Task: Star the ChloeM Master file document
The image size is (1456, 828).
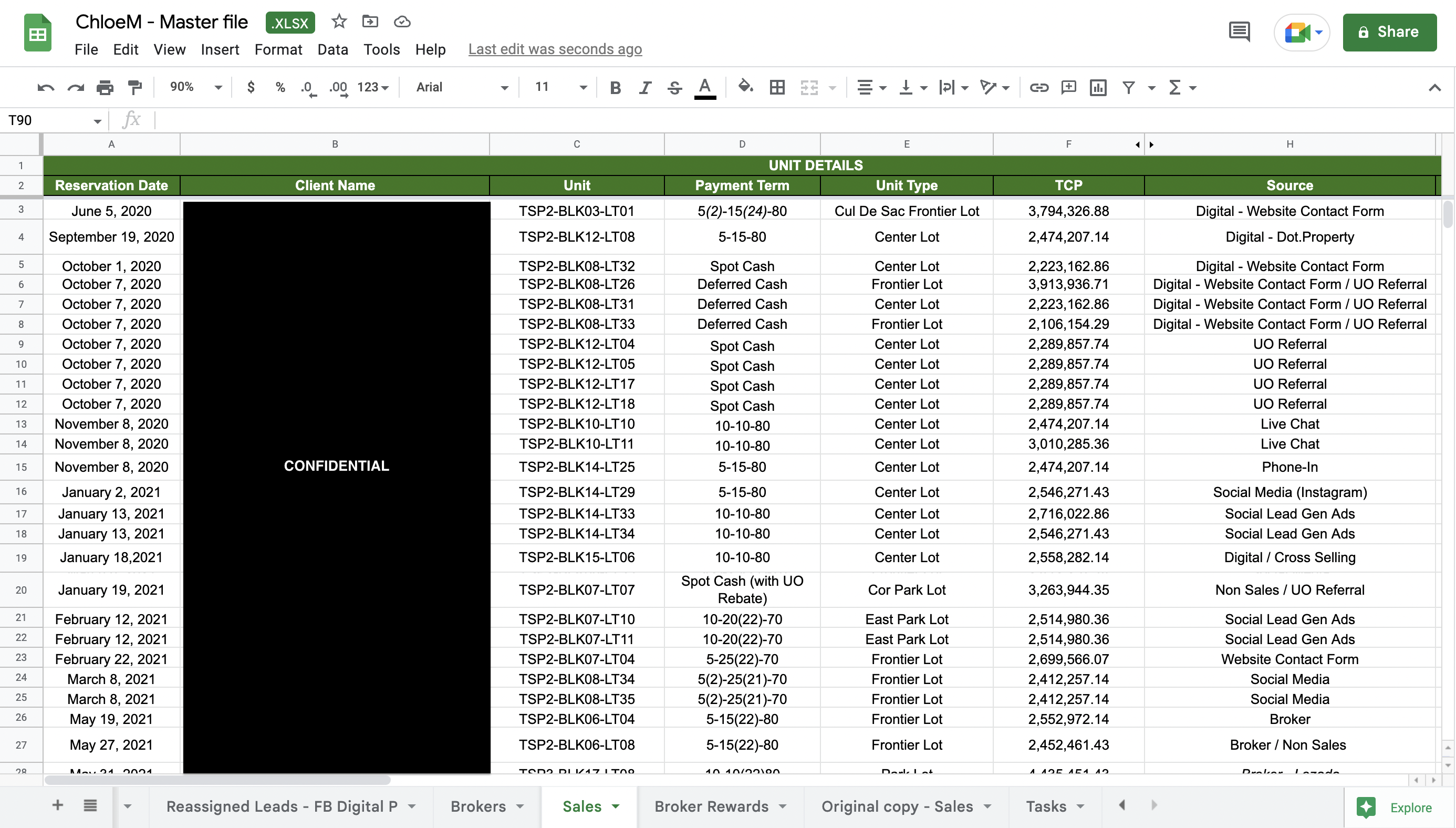Action: click(339, 22)
